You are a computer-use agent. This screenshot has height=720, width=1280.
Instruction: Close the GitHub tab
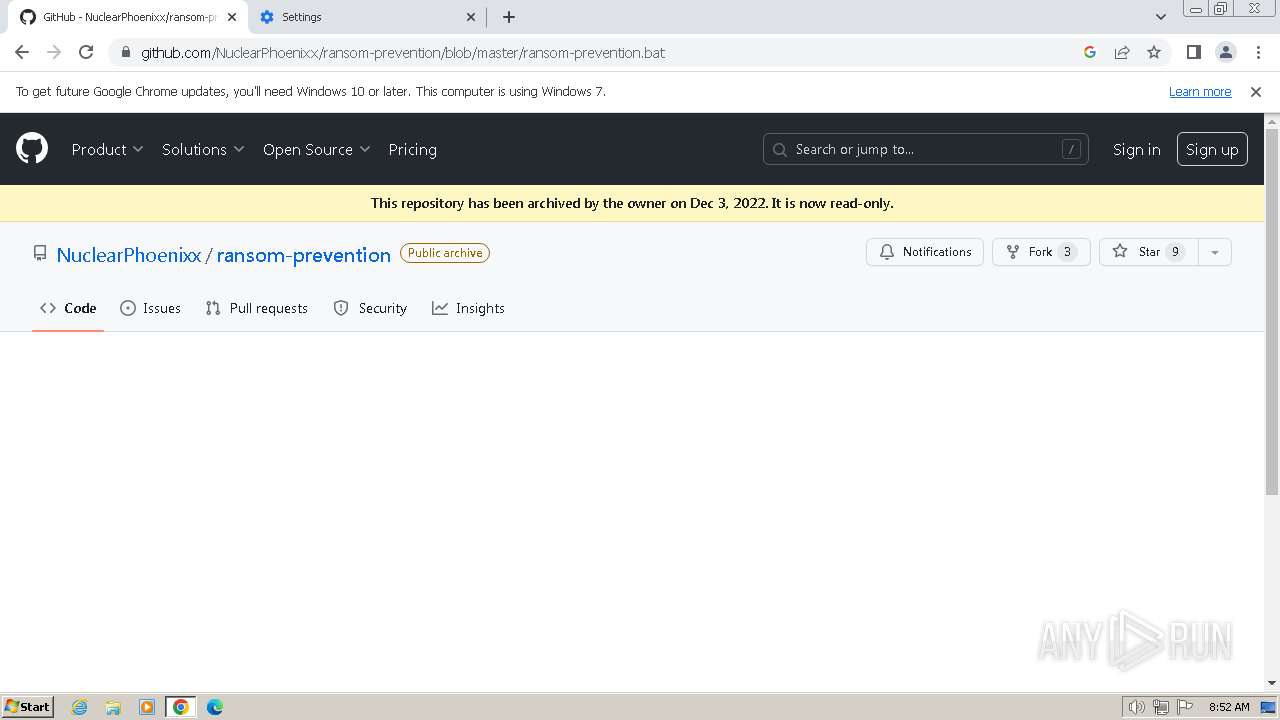[x=231, y=17]
